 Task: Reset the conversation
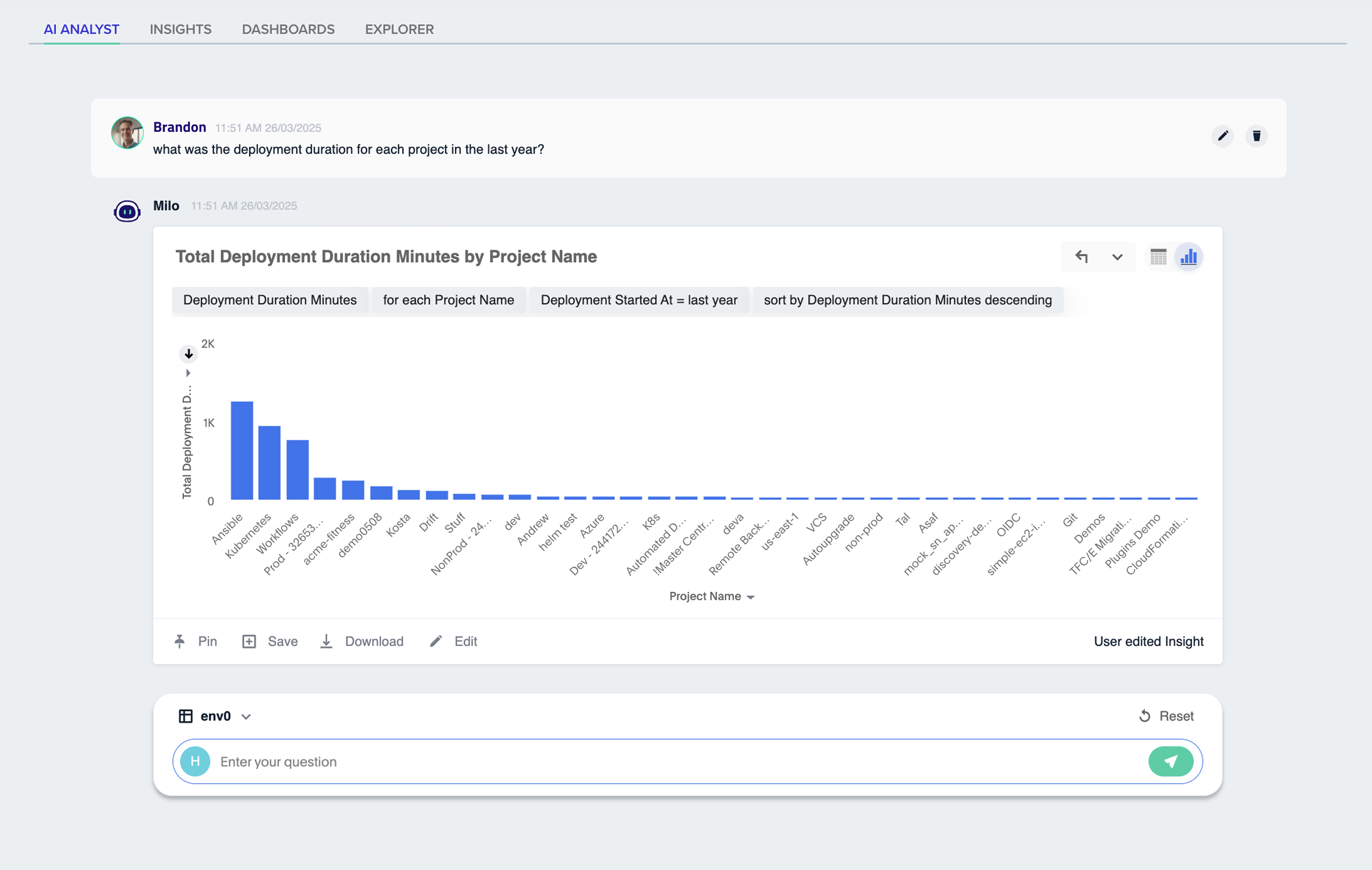tap(1166, 716)
